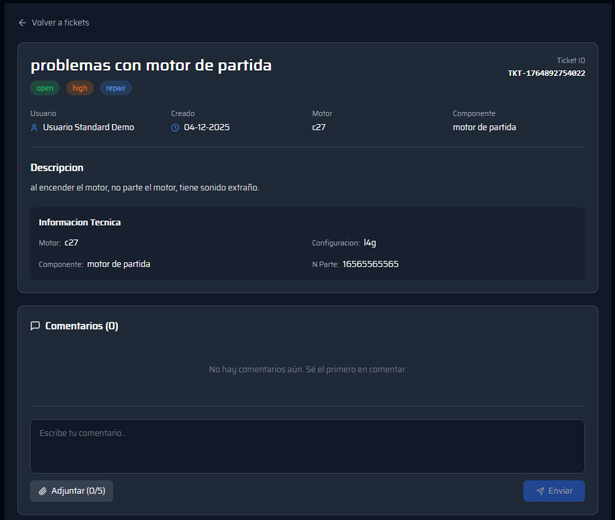The image size is (615, 520).
Task: Click the green open status badge
Action: click(x=45, y=88)
